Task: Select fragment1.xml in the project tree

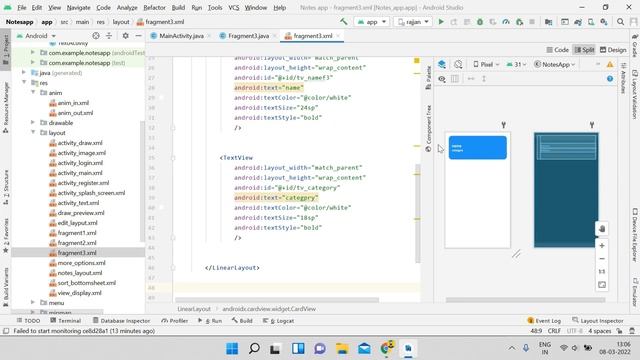Action: coord(77,233)
